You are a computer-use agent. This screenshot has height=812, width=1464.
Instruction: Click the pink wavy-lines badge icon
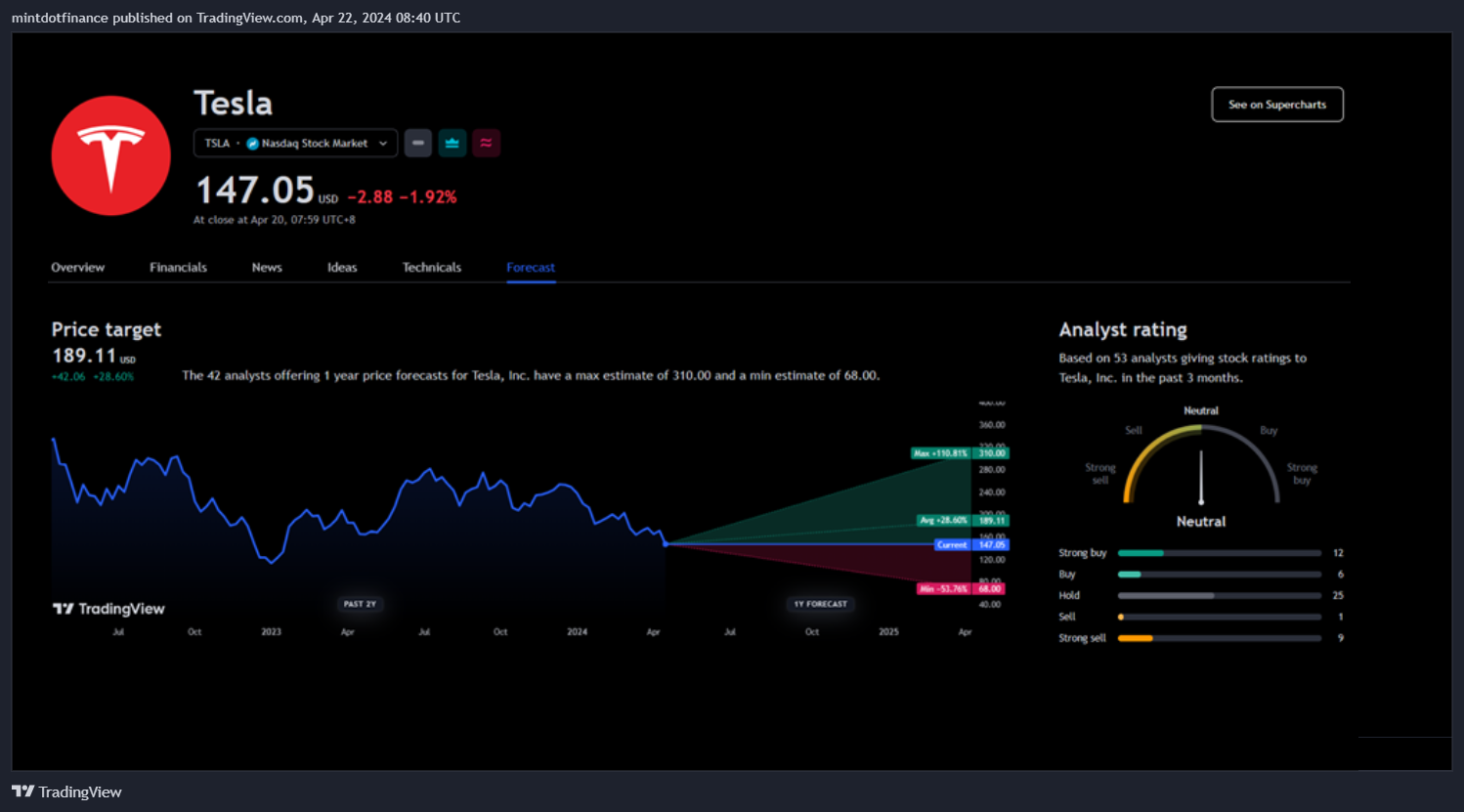(486, 143)
